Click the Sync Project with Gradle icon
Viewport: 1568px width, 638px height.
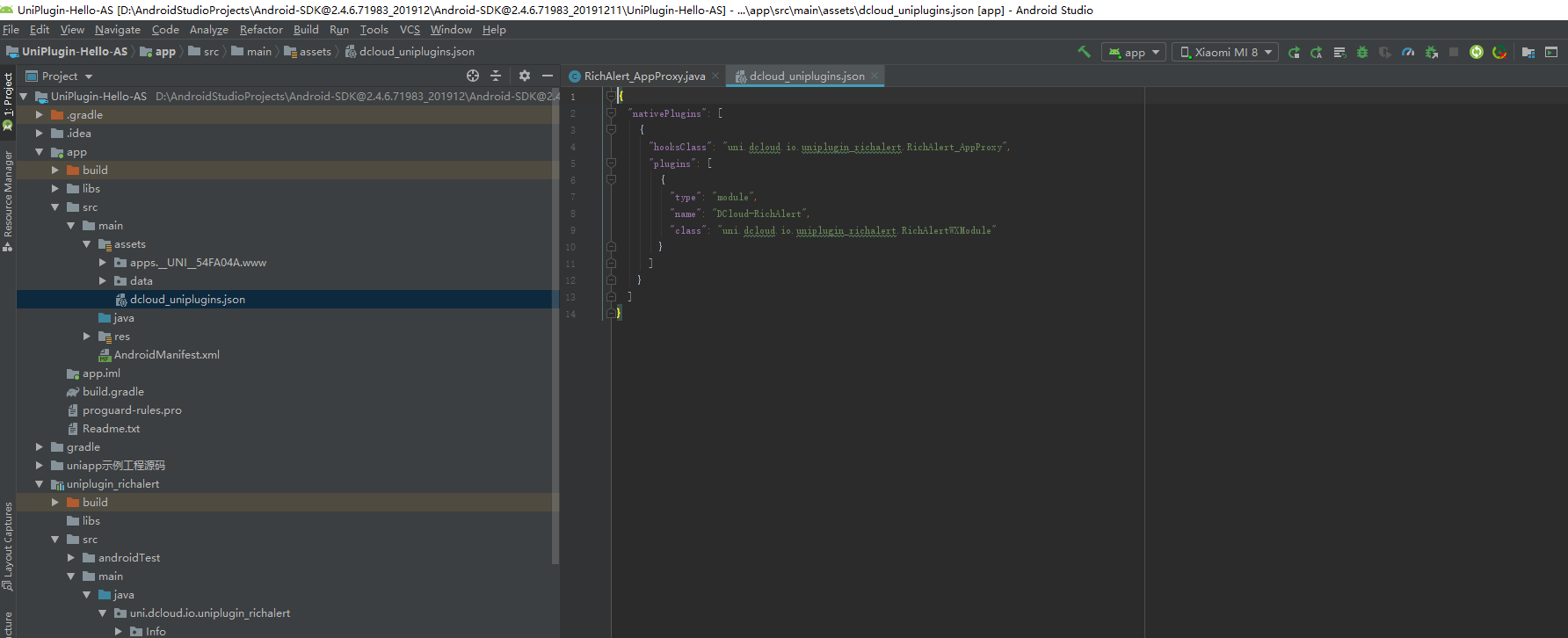tap(1477, 53)
